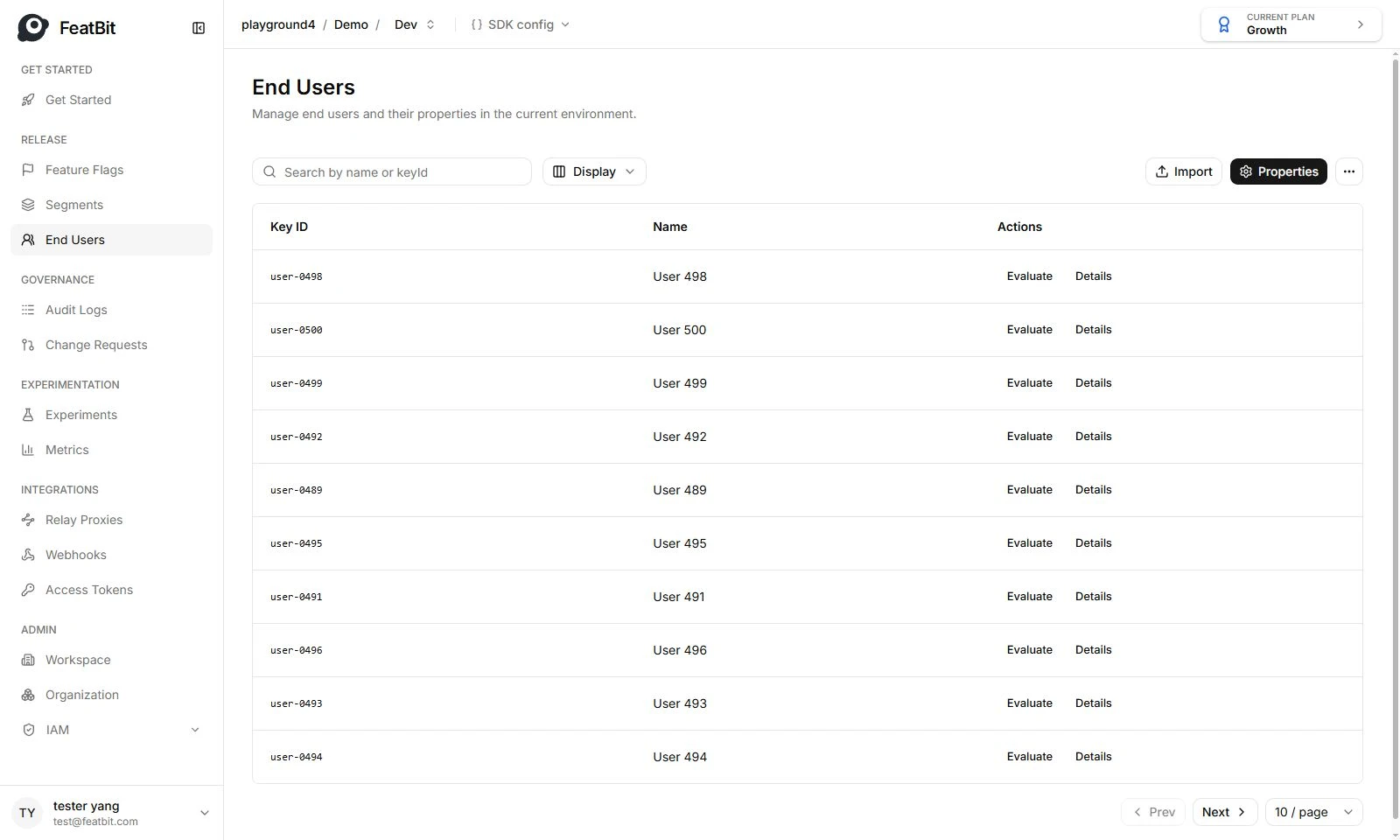This screenshot has width=1400, height=840.
Task: Click the Relay Proxies icon
Action: pyautogui.click(x=28, y=520)
